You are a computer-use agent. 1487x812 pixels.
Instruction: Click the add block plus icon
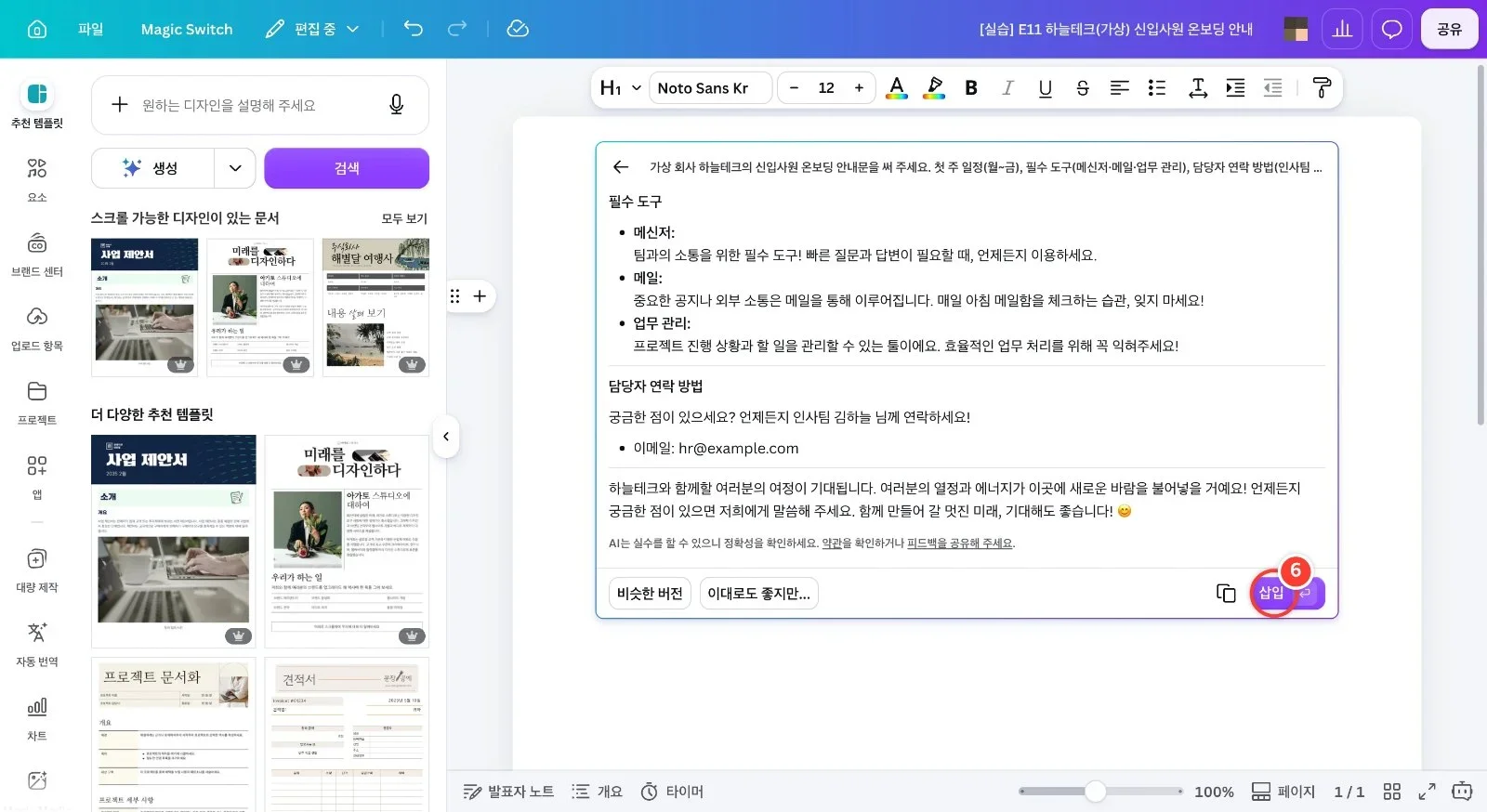(x=480, y=296)
